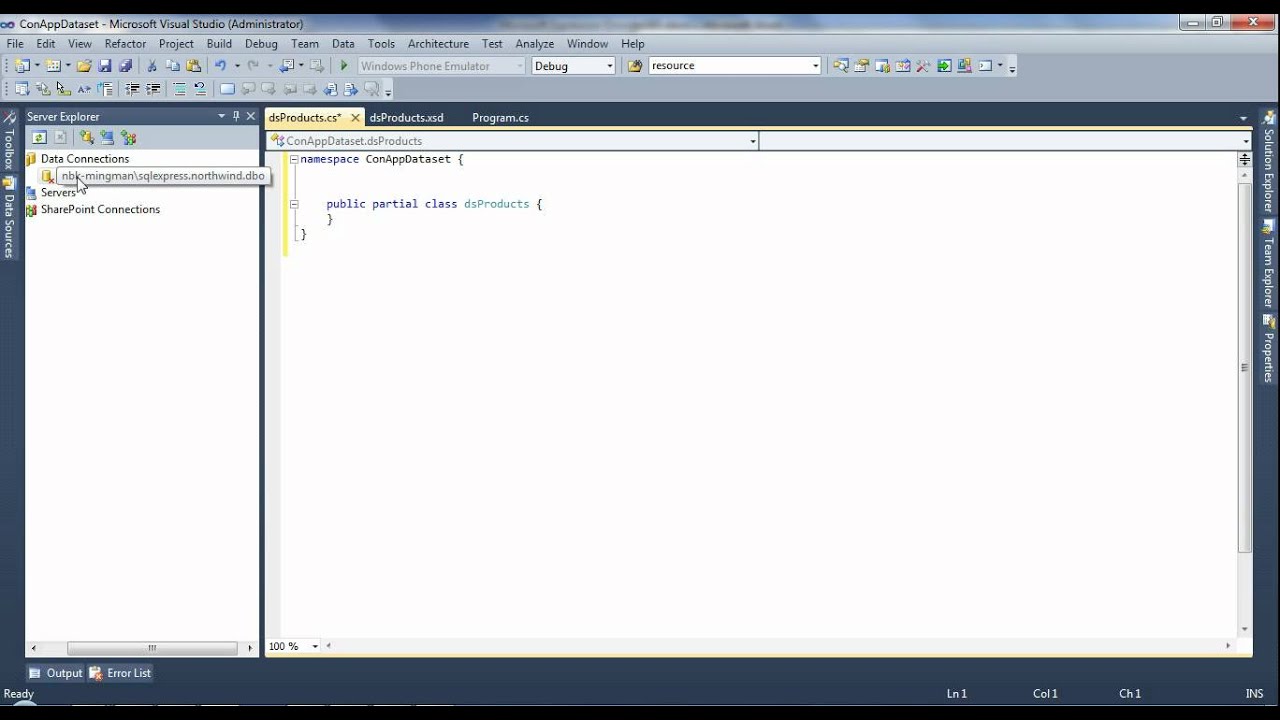Open the 'resource' find combo box dropdown
Screen dimensions: 1280x720
[815, 66]
